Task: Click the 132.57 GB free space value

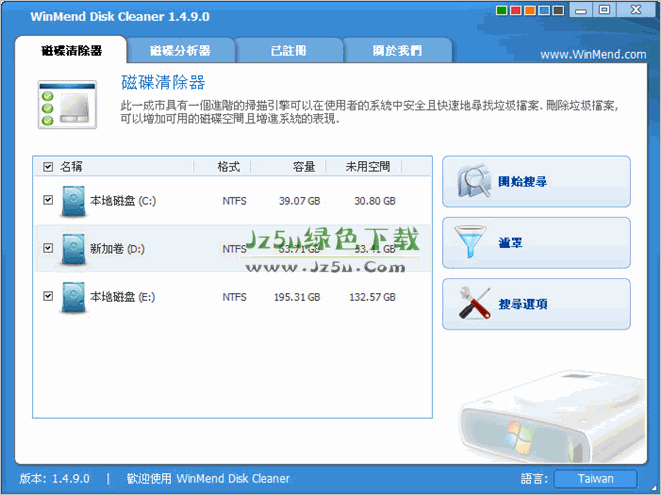Action: [372, 297]
